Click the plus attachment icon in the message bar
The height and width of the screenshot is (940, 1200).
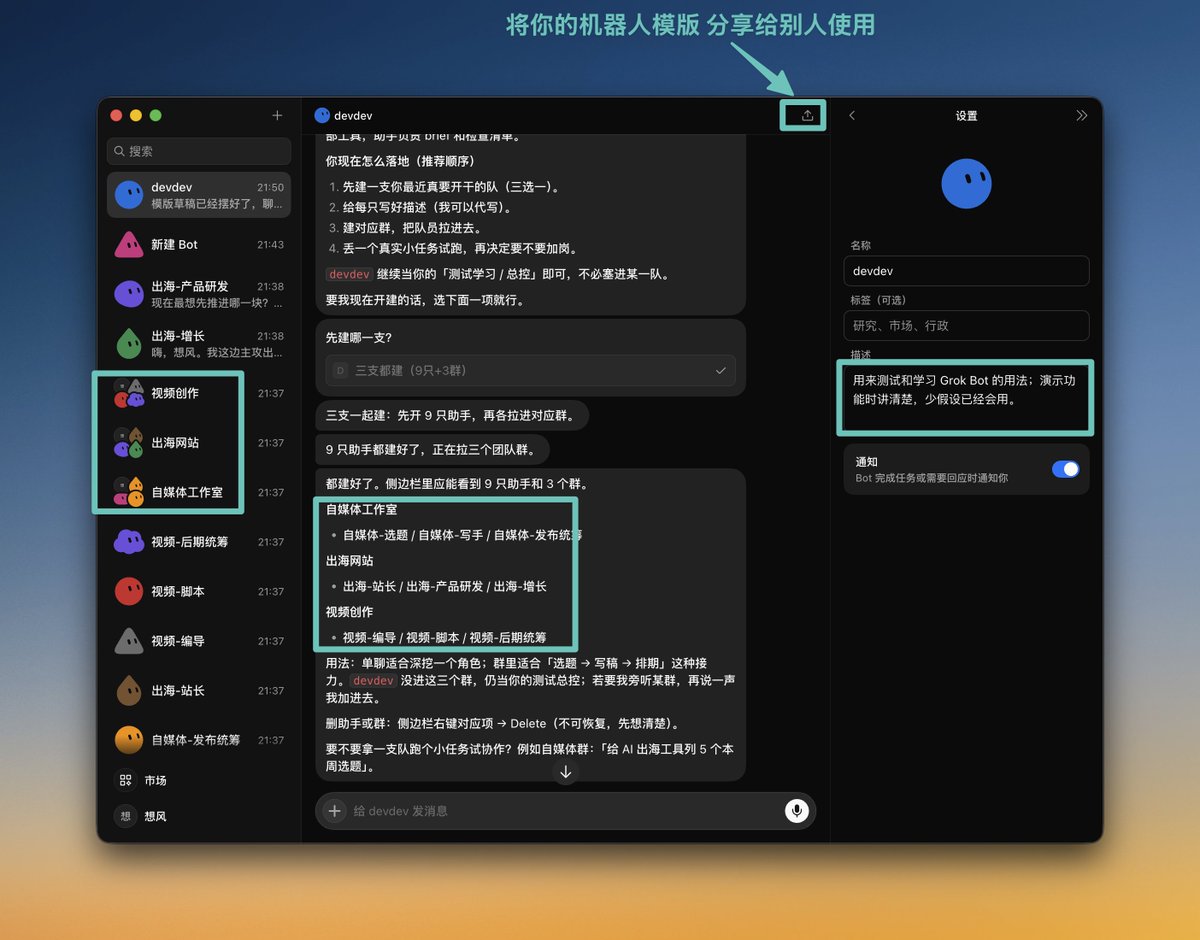click(x=335, y=811)
